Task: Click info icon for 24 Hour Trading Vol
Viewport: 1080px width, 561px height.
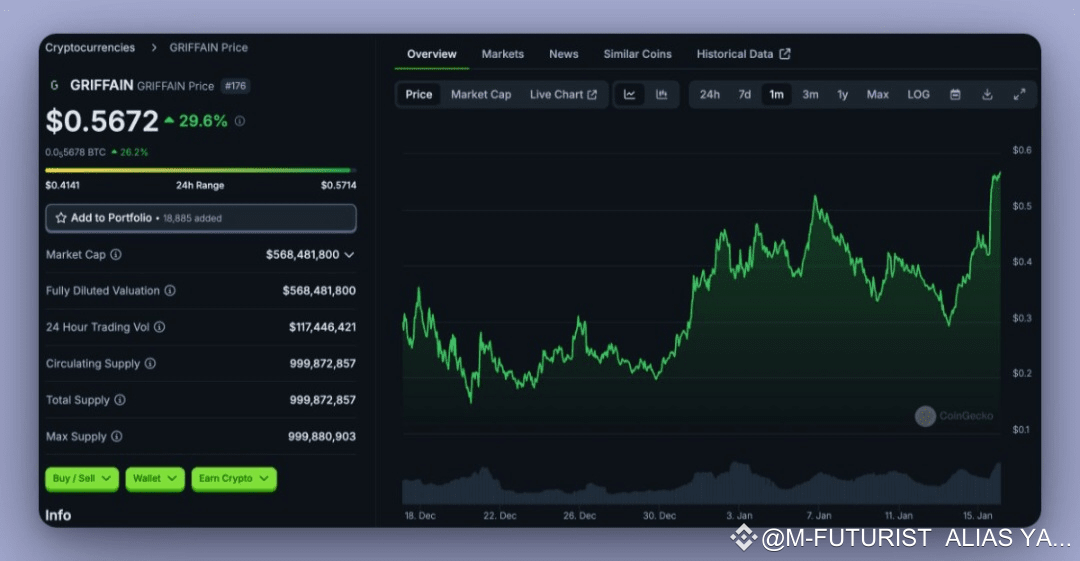Action: (x=159, y=327)
